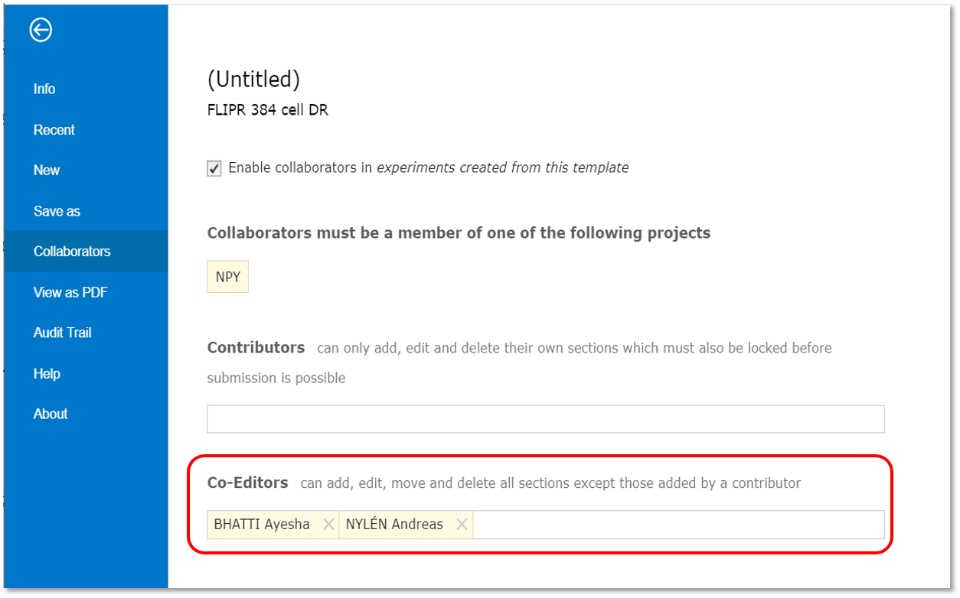Select New in the sidebar
960x598 pixels.
pyautogui.click(x=47, y=170)
